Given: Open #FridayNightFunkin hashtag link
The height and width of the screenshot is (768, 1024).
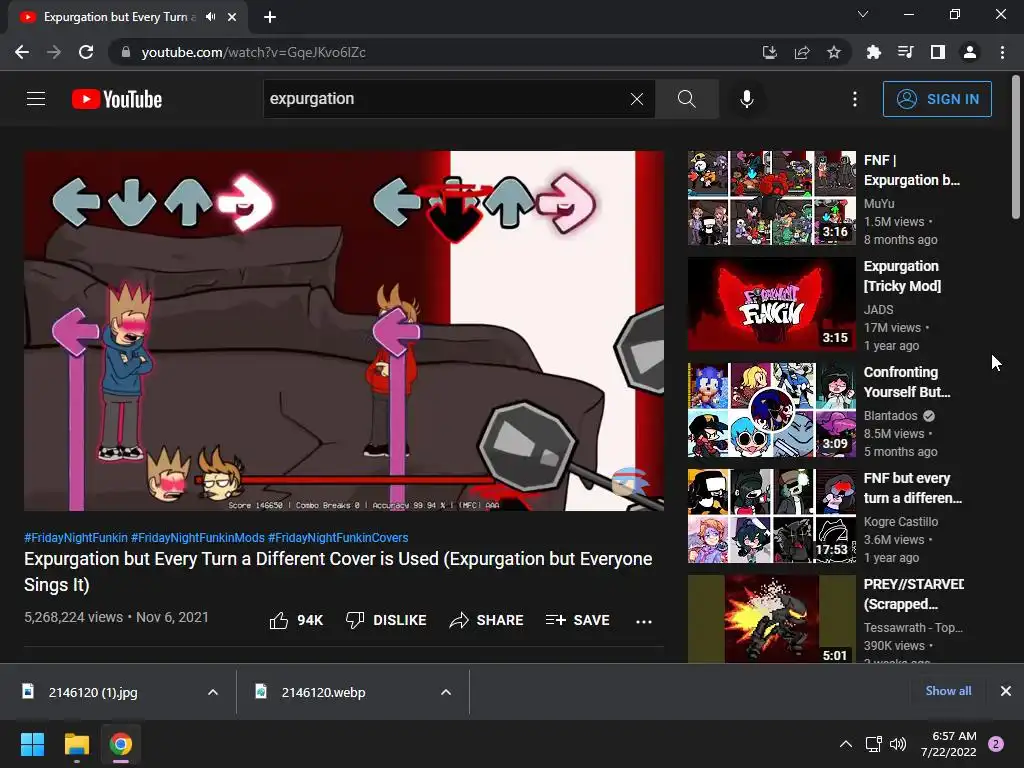Looking at the screenshot, I should coord(76,537).
